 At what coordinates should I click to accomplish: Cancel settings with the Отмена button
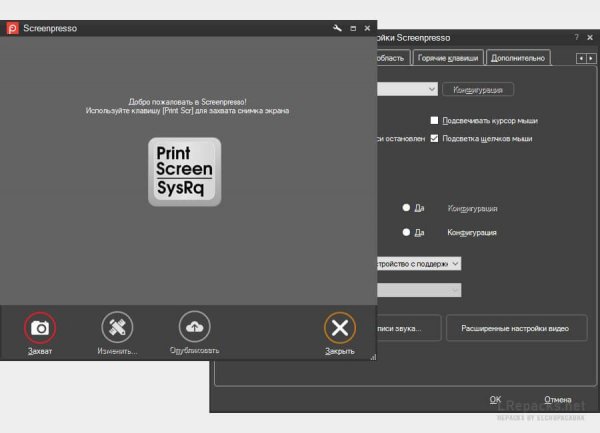pyautogui.click(x=558, y=399)
